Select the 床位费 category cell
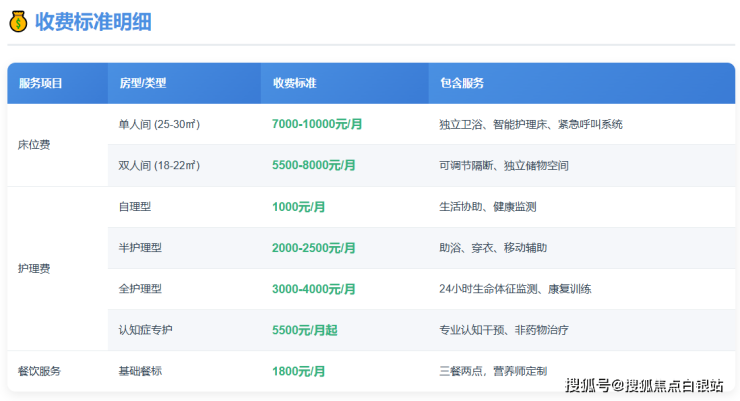This screenshot has height=401, width=740. [x=34, y=145]
